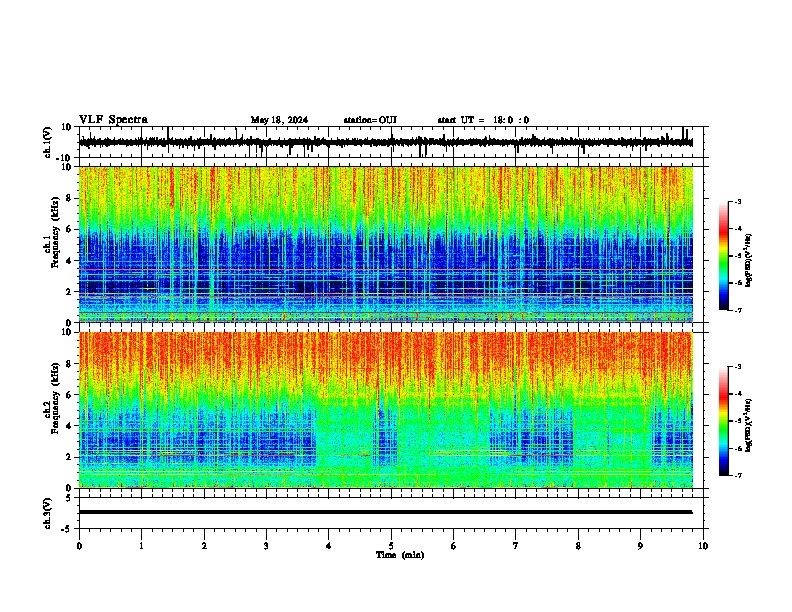Click the "ch.1(V)" waveform axis label
Viewport: 792px width, 612px height.
47,142
